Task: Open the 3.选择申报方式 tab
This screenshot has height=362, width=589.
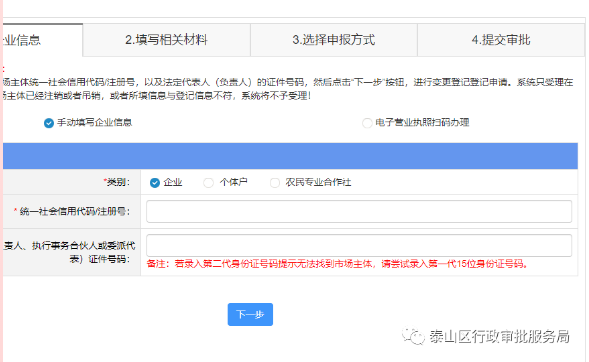Action: [334, 40]
